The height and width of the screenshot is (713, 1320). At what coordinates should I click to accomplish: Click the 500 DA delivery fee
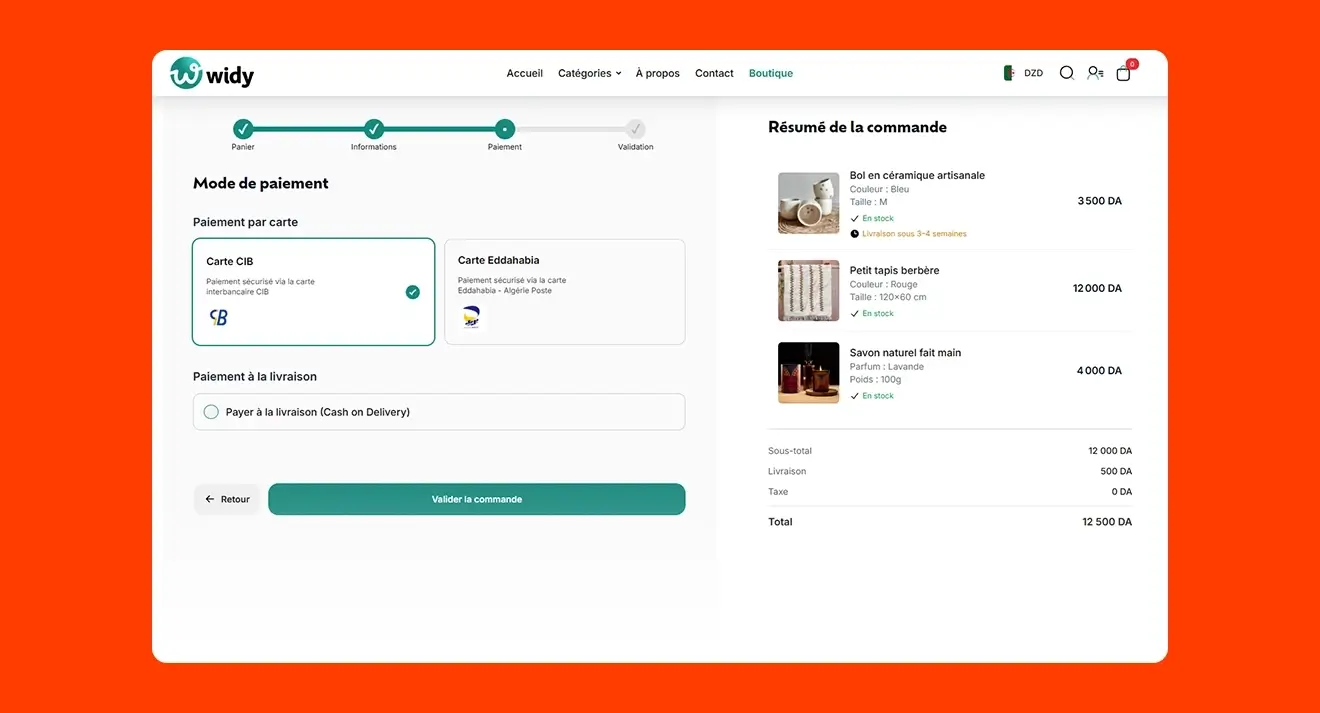click(x=1116, y=471)
